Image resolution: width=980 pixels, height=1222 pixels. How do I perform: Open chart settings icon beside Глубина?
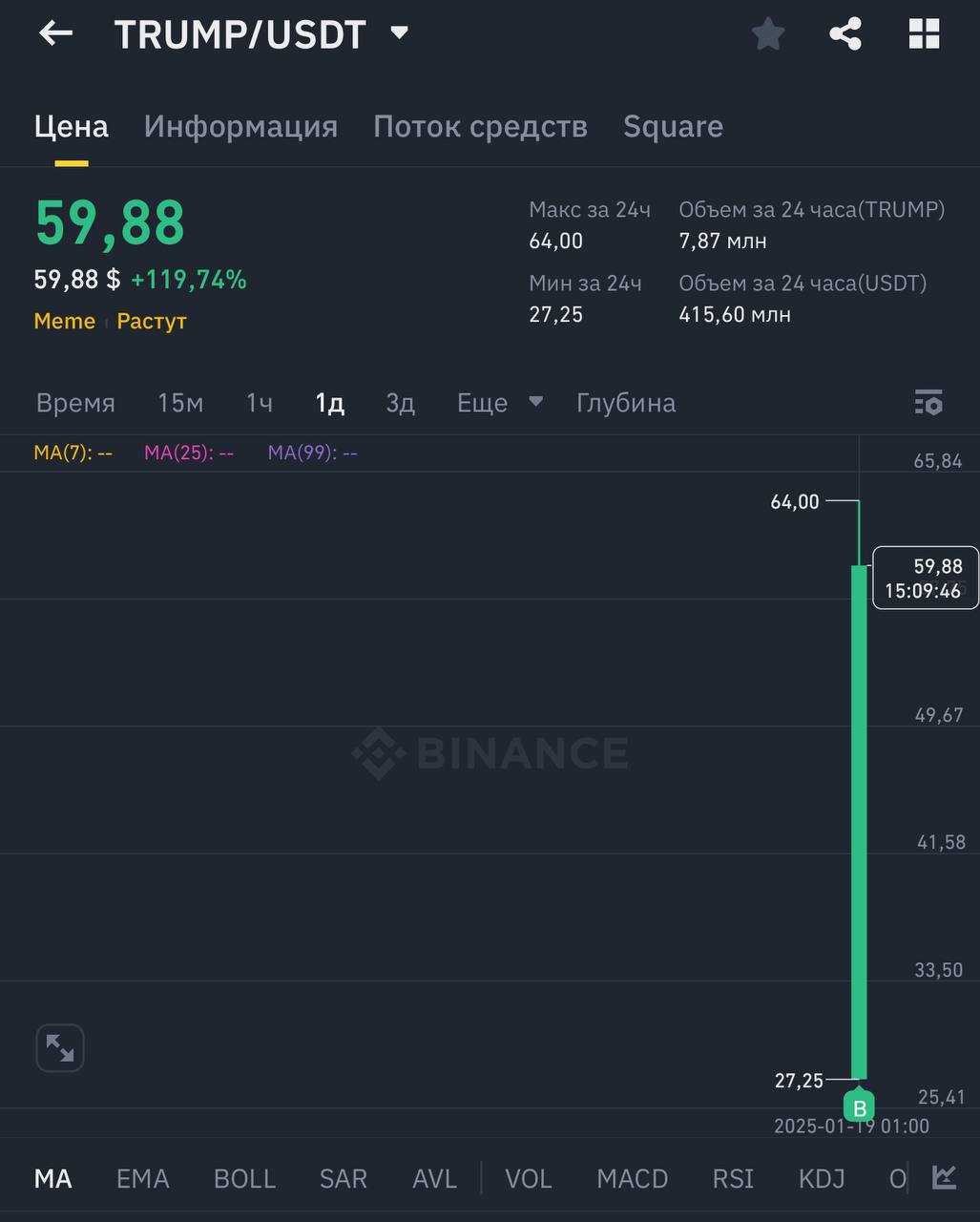[x=928, y=403]
